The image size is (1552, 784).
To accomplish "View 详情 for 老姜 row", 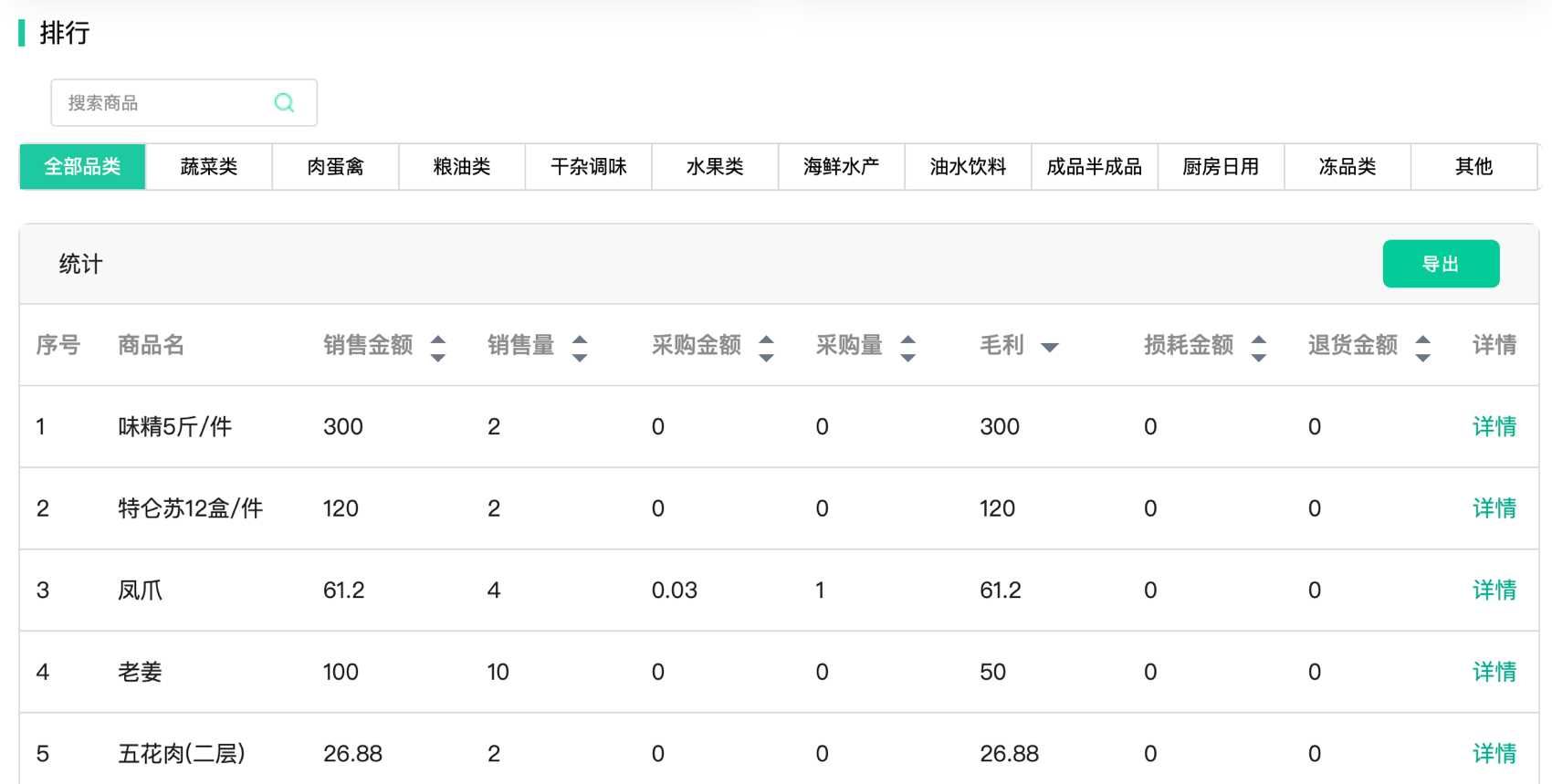I will (1494, 672).
